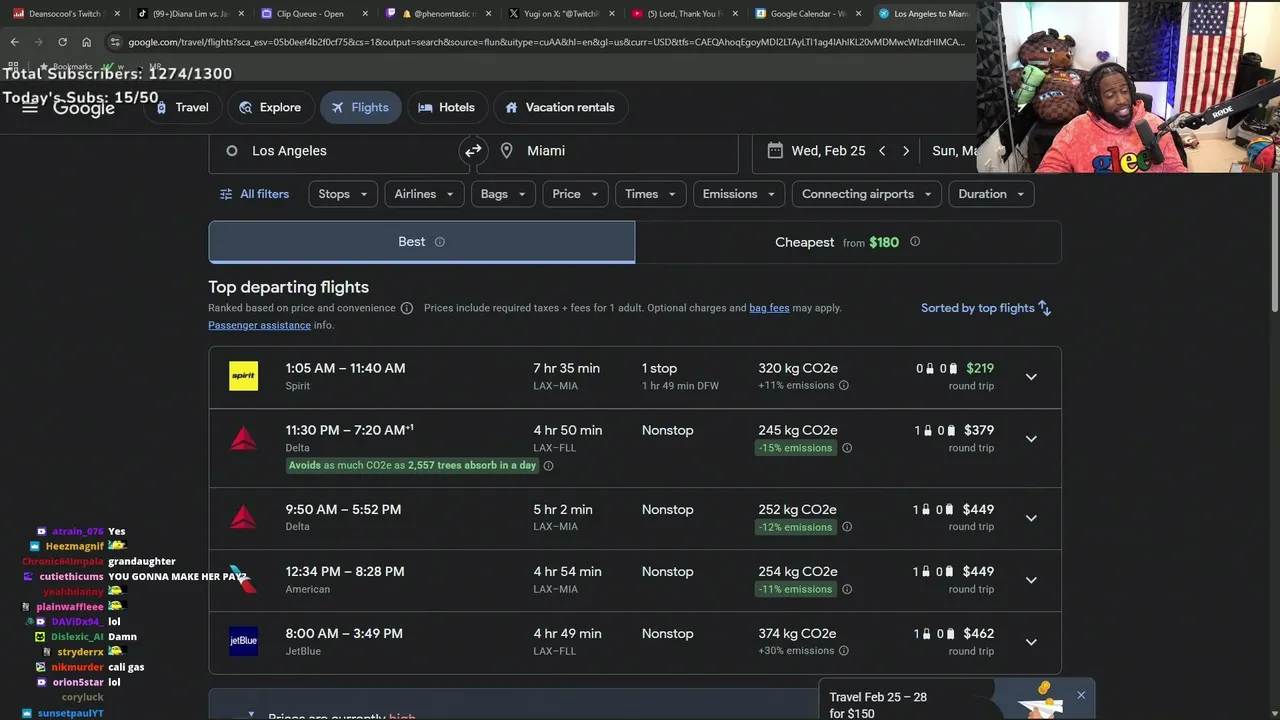
Task: Select the Flights tab
Action: 360,107
